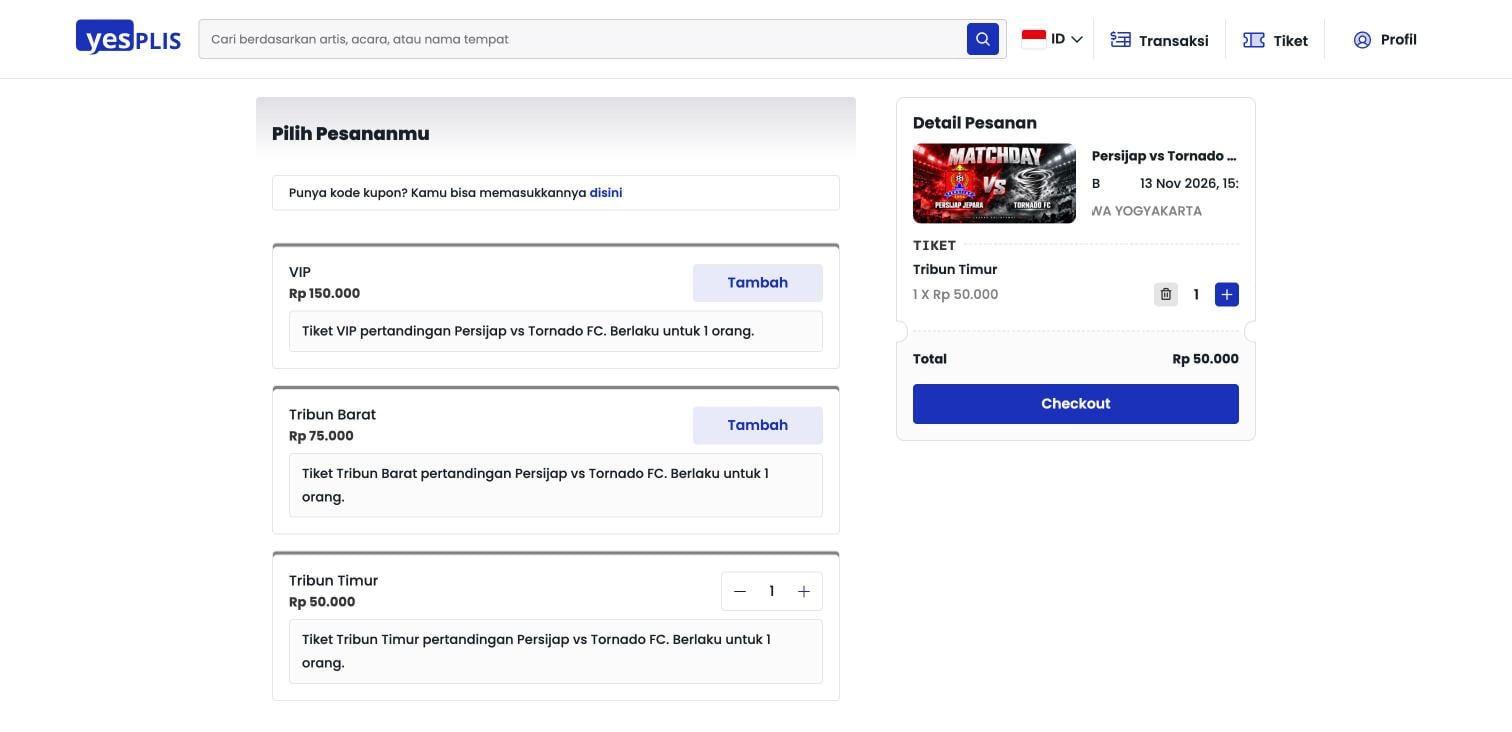Add a VIP ticket with Tambah

tap(758, 283)
